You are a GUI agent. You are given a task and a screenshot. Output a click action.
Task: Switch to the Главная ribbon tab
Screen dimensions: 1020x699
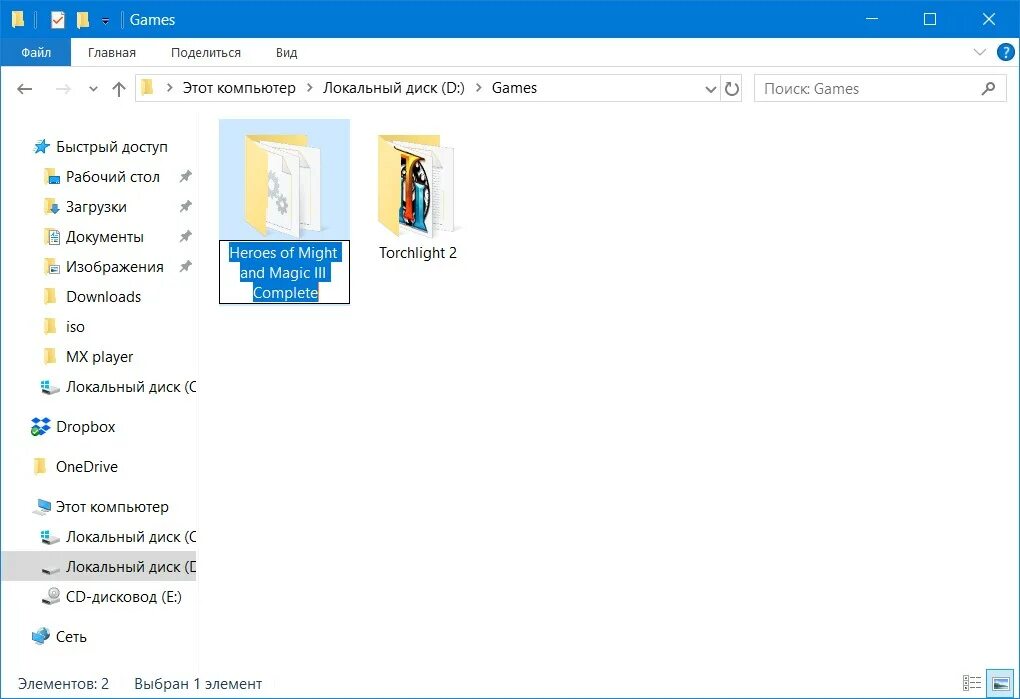[112, 53]
